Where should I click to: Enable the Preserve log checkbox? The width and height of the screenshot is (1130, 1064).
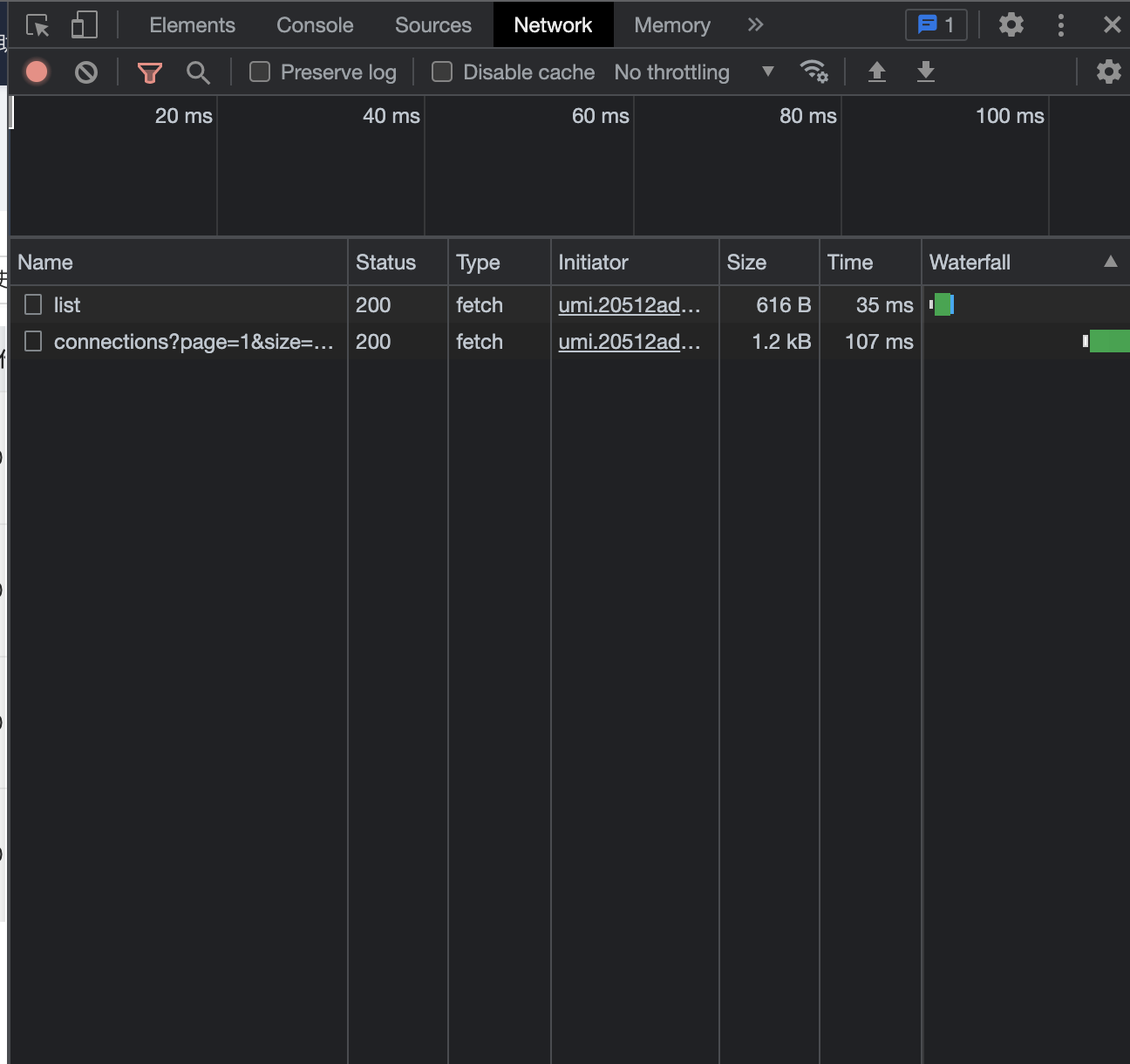pyautogui.click(x=260, y=72)
